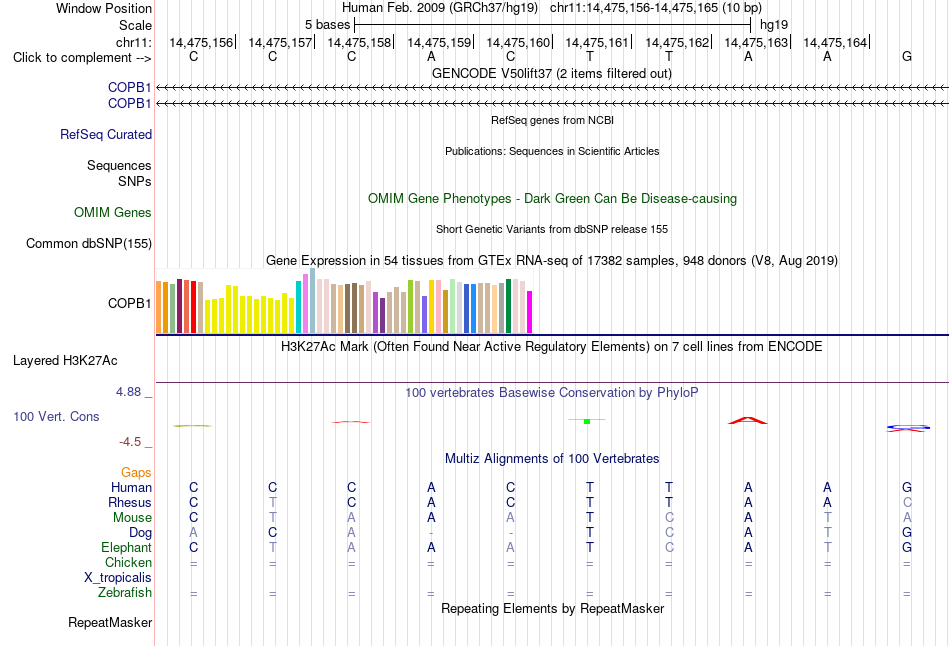
Task: Click the Window Position label
Action: 104,8
